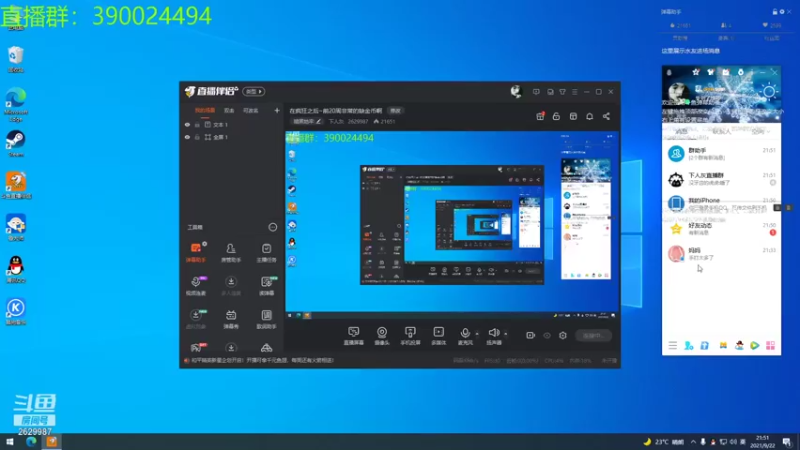Open the 弹幕秀 tool
This screenshot has height=450, width=800.
(x=231, y=319)
